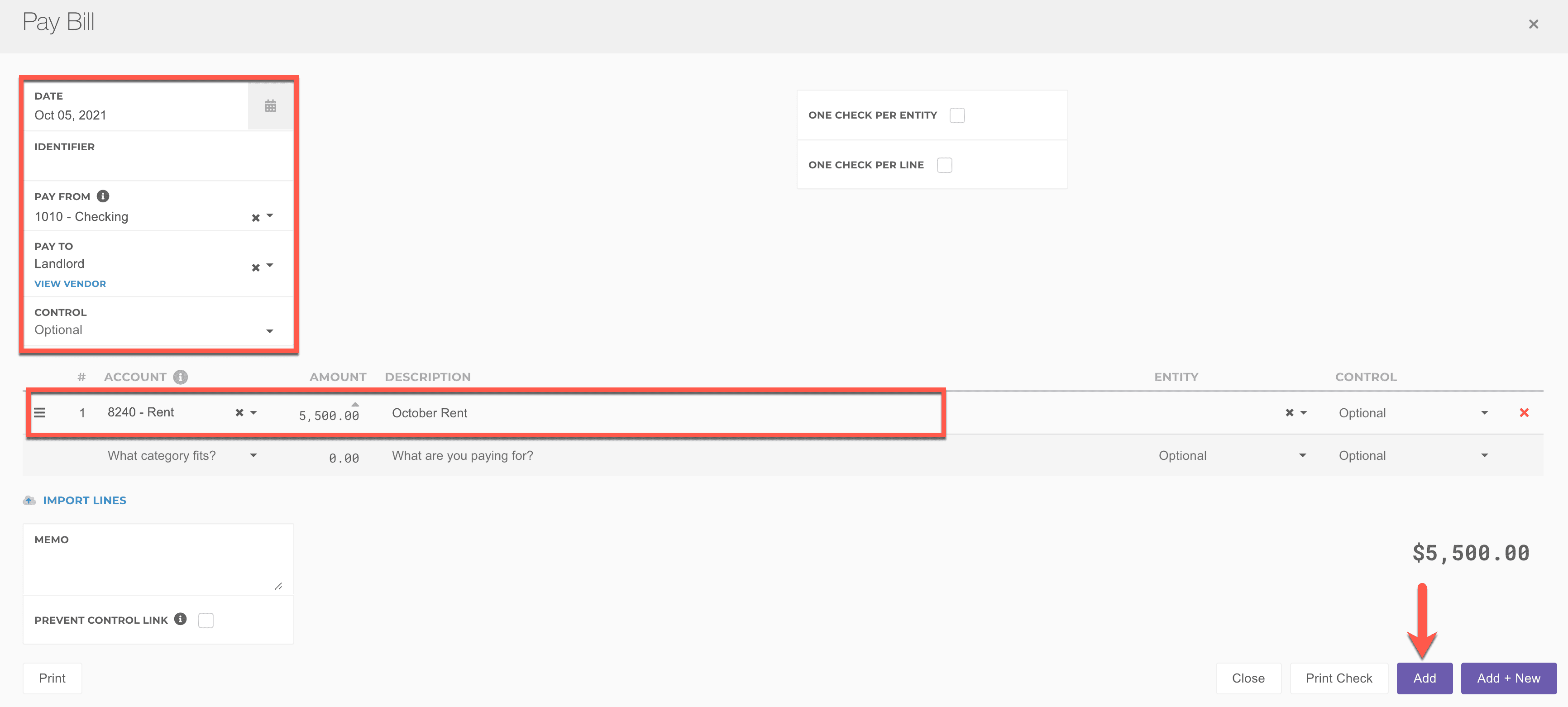Click the Pay From info icon
The height and width of the screenshot is (707, 1568).
point(103,196)
